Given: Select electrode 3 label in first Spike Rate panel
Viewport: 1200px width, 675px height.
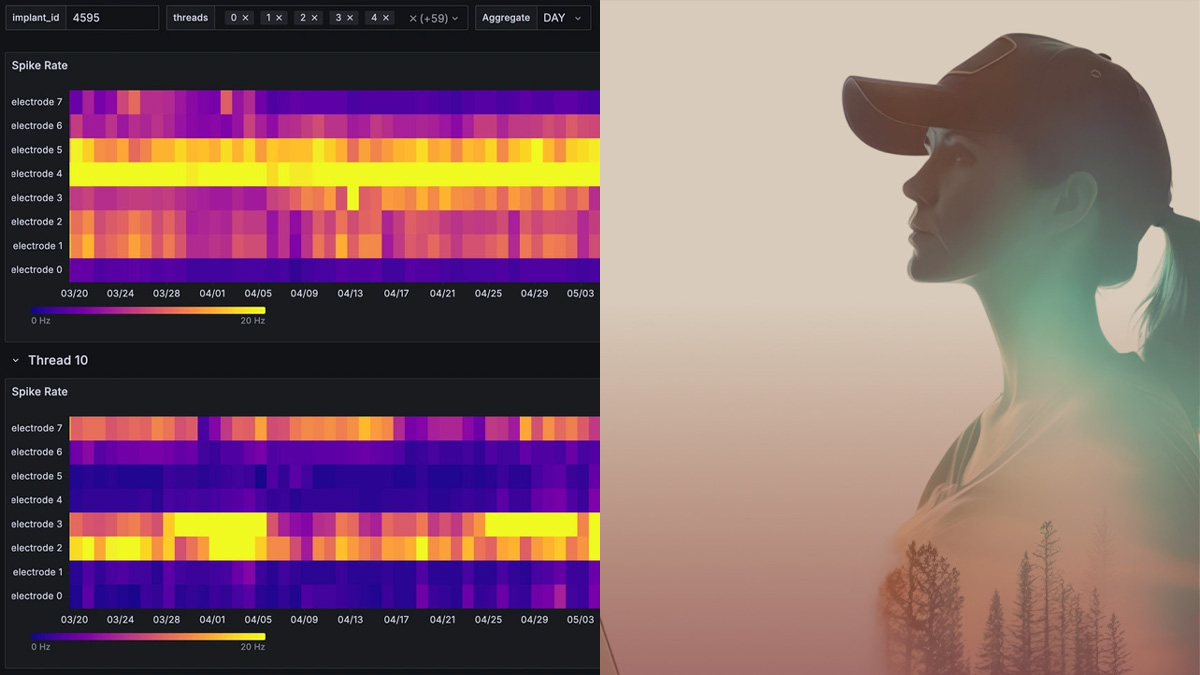Looking at the screenshot, I should pyautogui.click(x=37, y=198).
